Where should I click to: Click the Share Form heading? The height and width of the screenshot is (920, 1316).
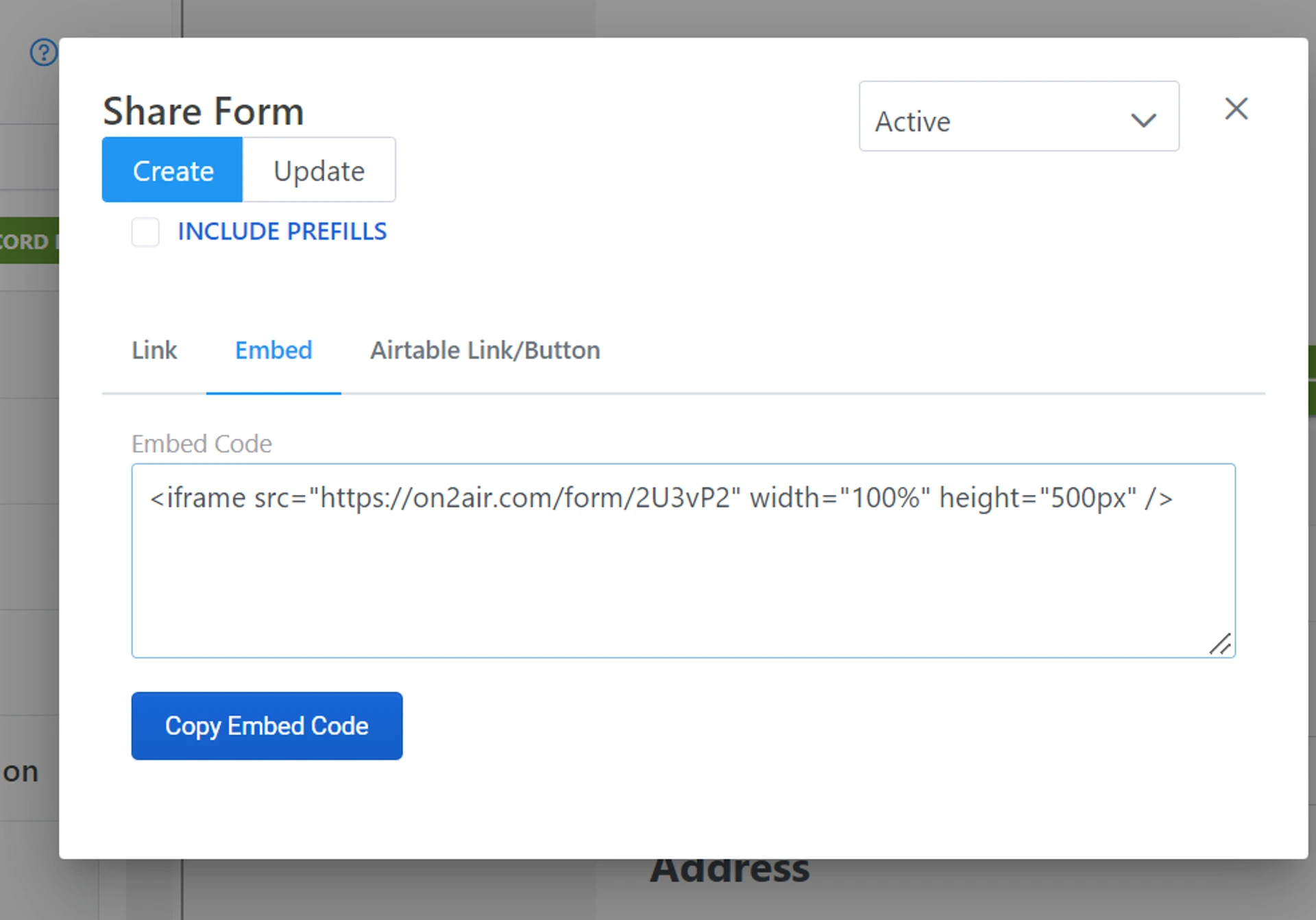pos(203,111)
